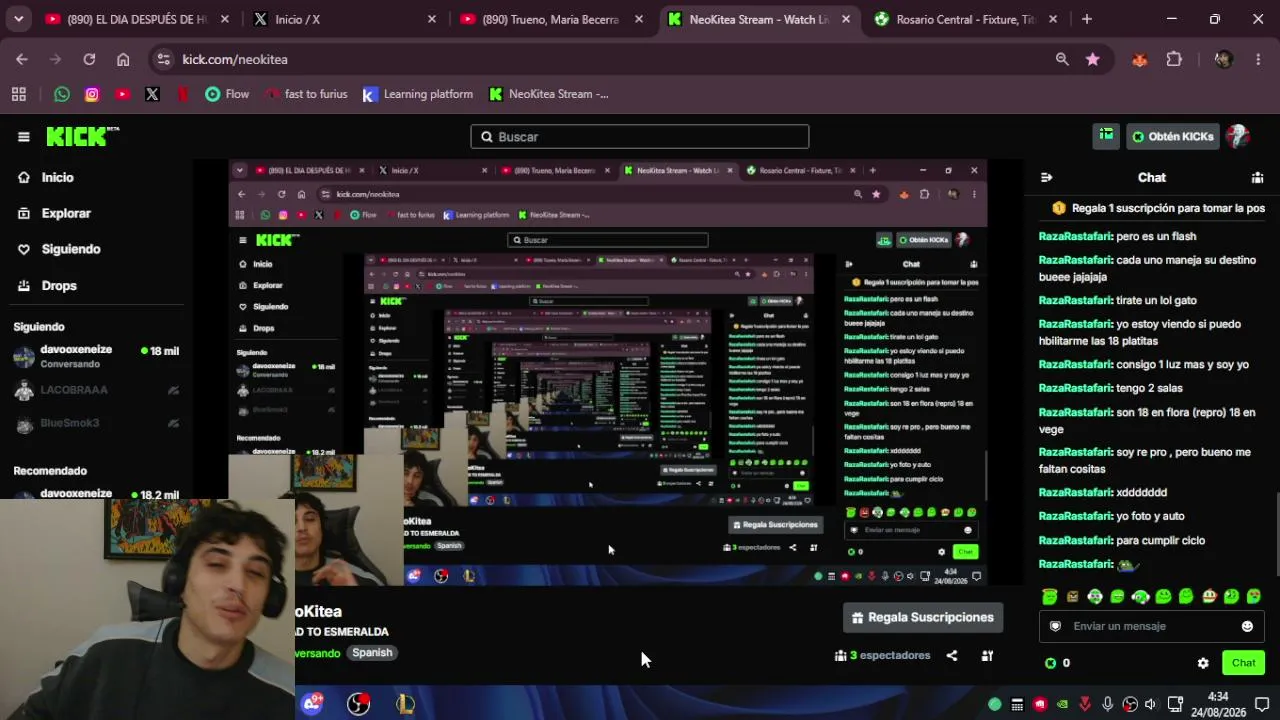Click in the Enviar un mensaje chat box

coord(1150,626)
